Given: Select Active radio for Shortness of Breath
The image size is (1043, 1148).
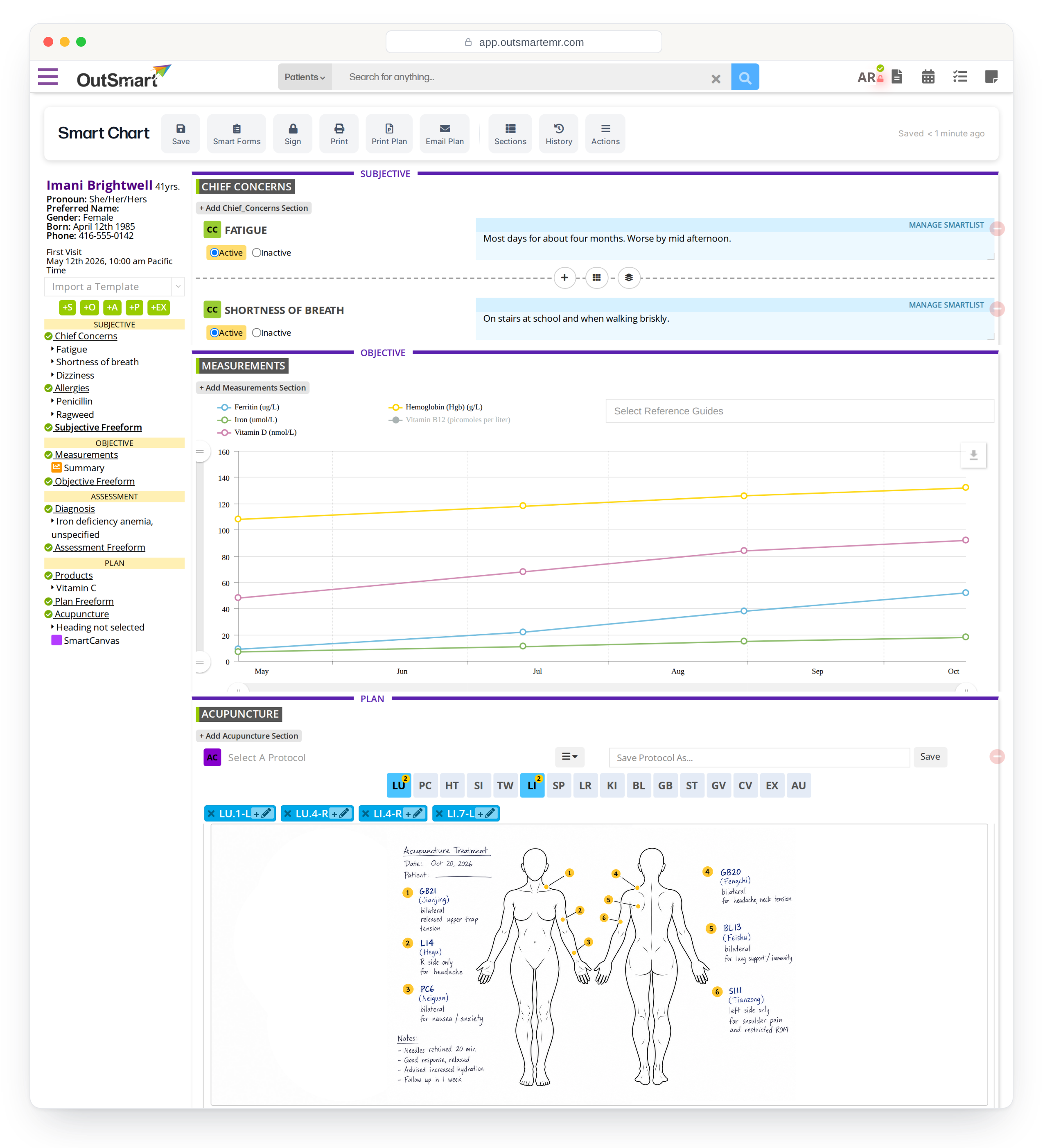Looking at the screenshot, I should (214, 332).
